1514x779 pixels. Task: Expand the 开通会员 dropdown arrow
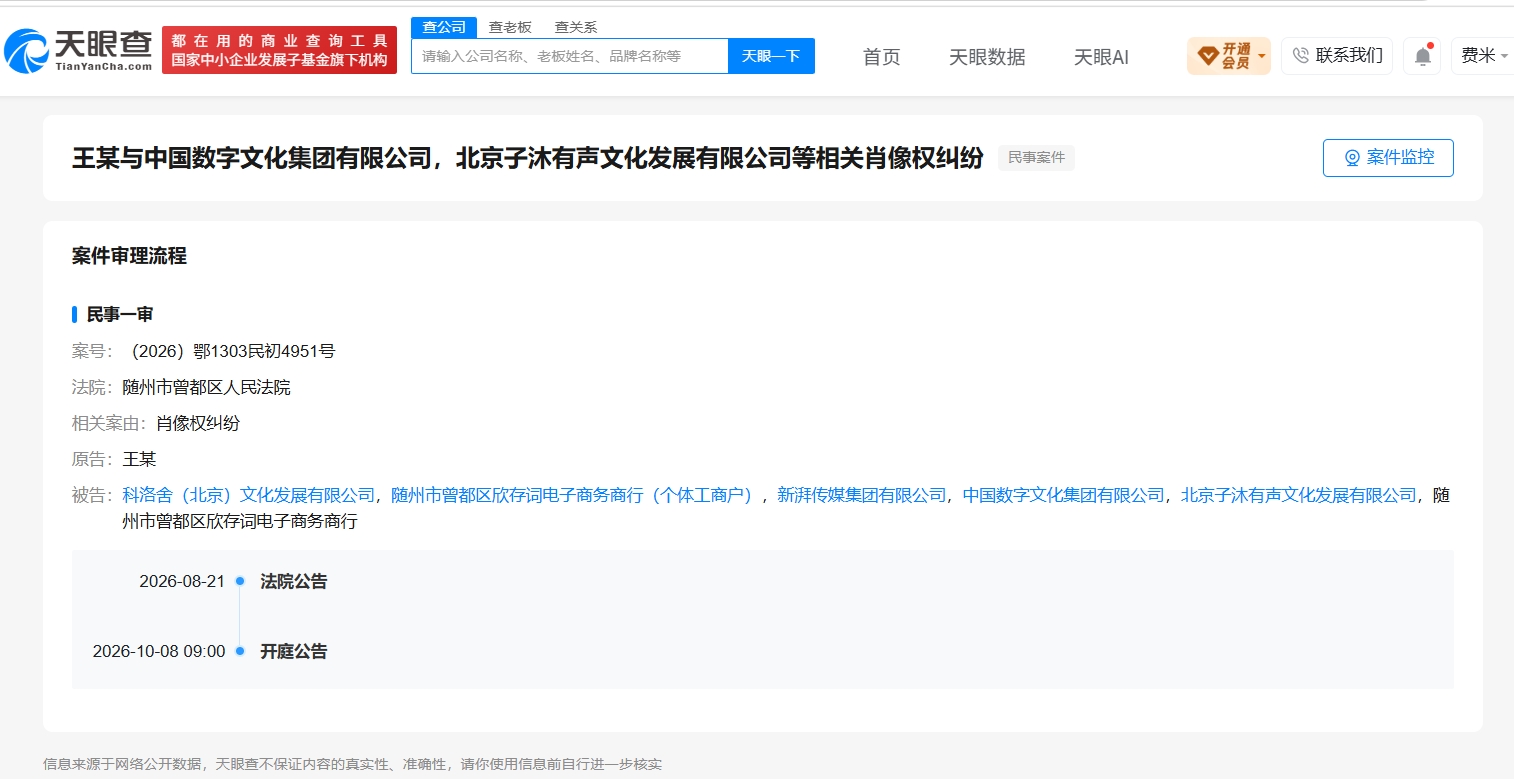[x=1262, y=56]
